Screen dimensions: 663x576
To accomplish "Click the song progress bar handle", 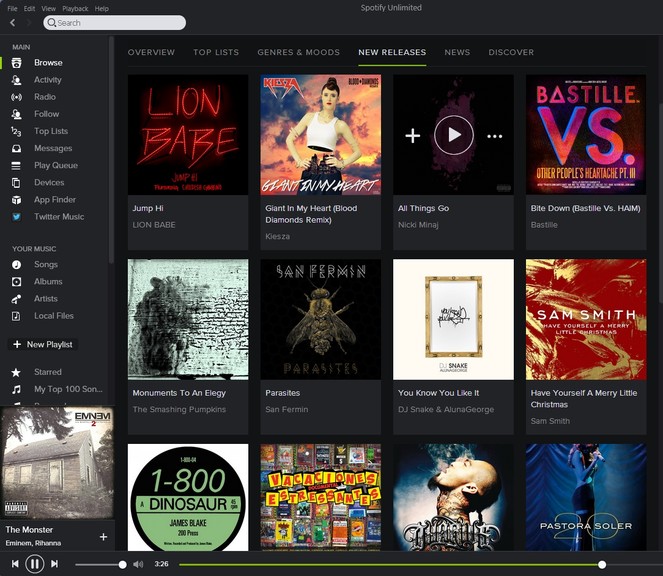I will coord(602,565).
